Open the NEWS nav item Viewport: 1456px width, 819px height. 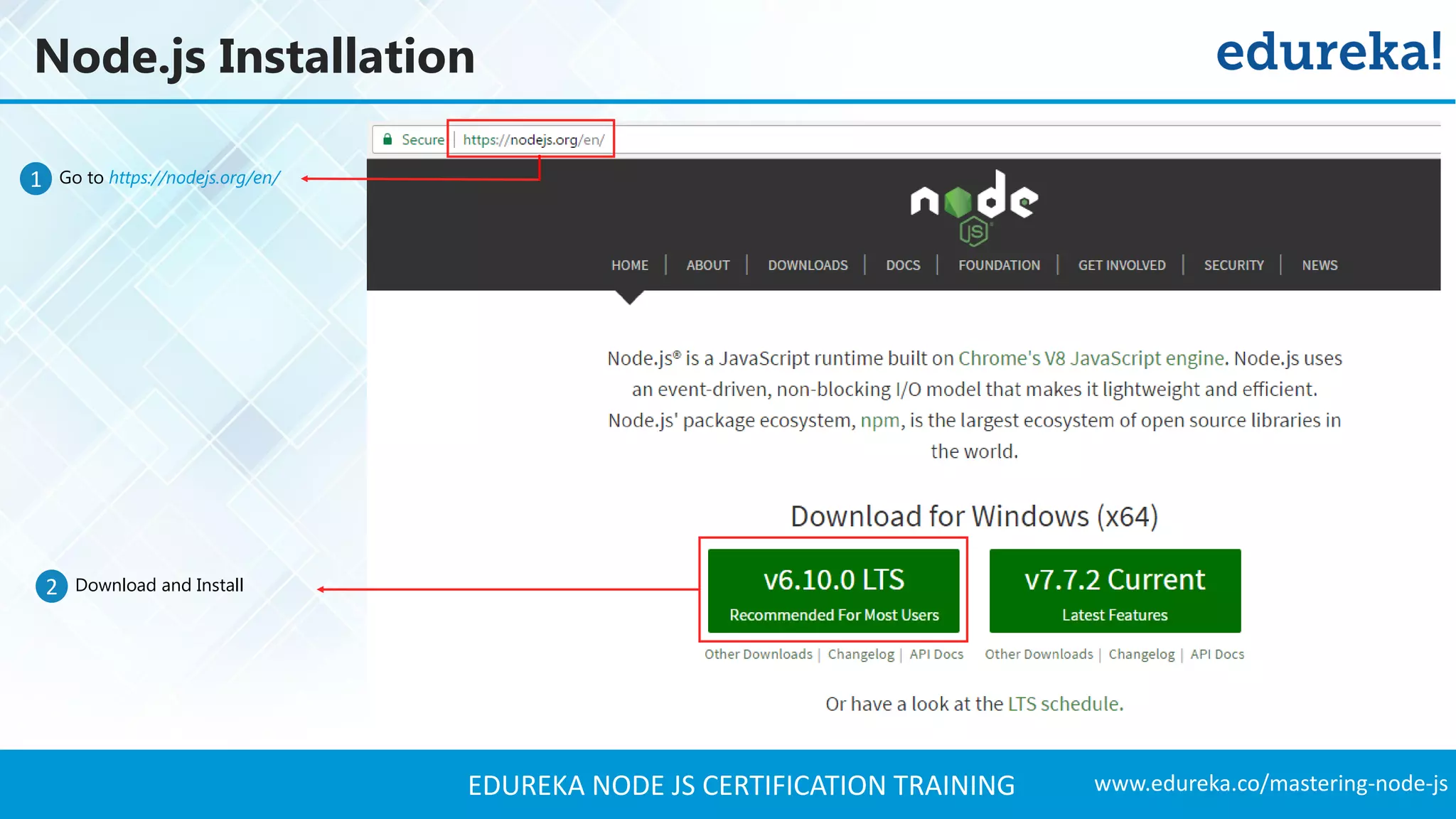[1319, 265]
